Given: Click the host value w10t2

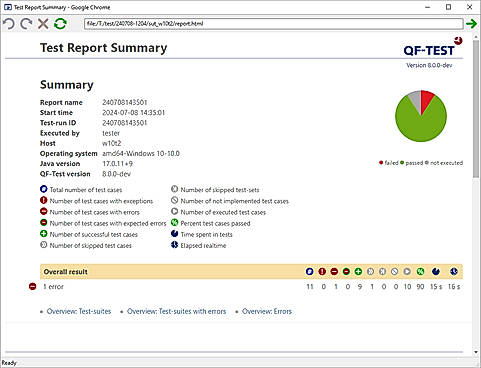Looking at the screenshot, I should tap(112, 143).
